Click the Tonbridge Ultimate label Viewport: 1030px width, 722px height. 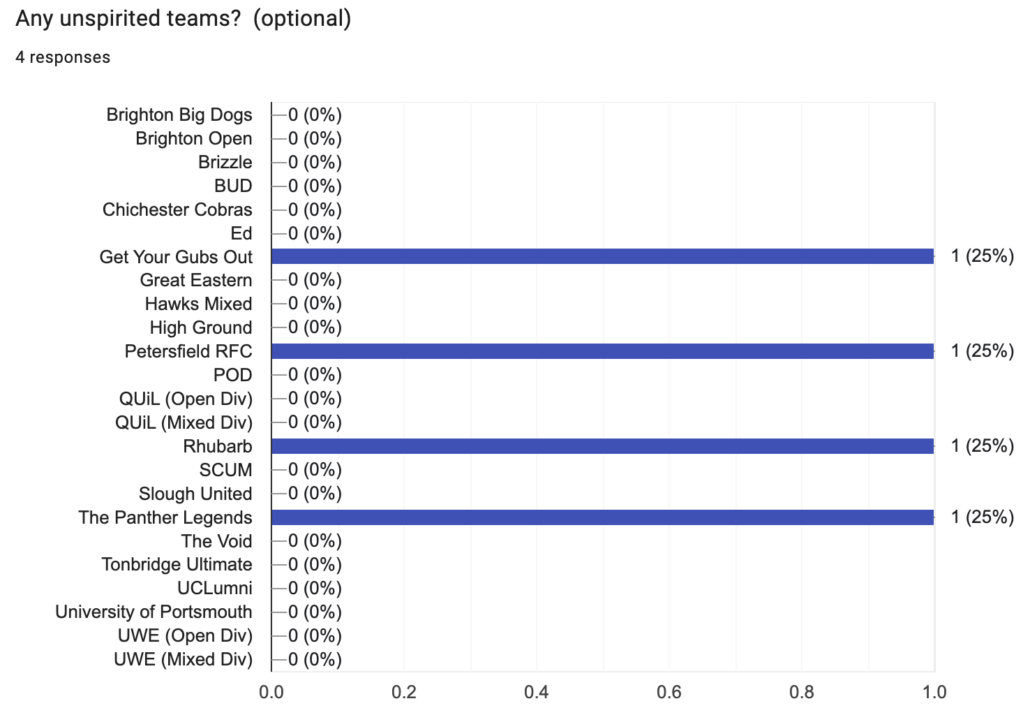177,564
